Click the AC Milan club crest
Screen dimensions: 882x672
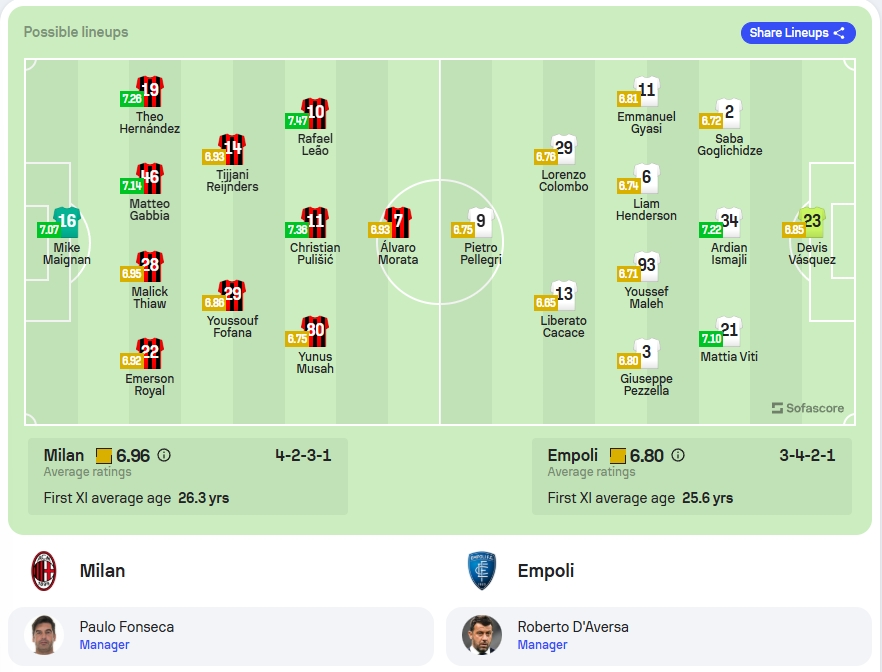coord(44,571)
